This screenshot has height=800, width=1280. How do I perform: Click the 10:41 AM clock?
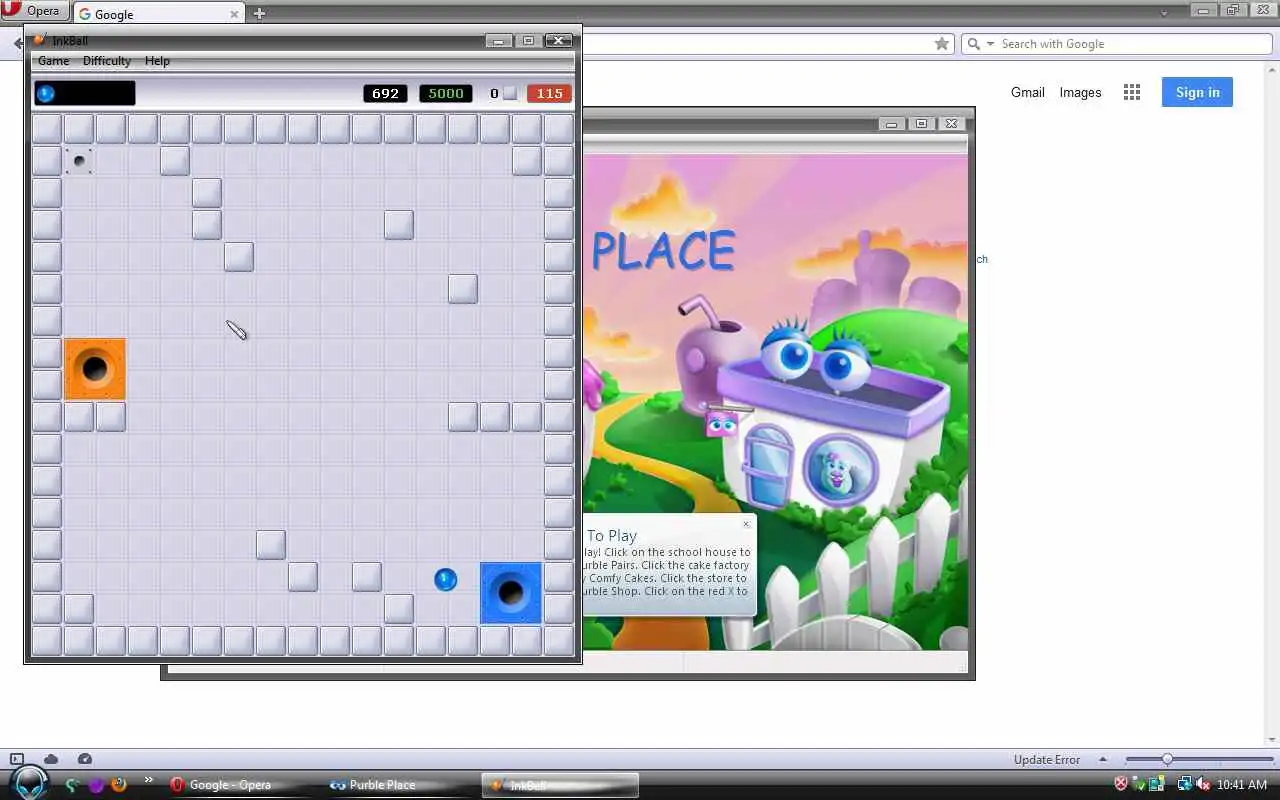click(1243, 785)
